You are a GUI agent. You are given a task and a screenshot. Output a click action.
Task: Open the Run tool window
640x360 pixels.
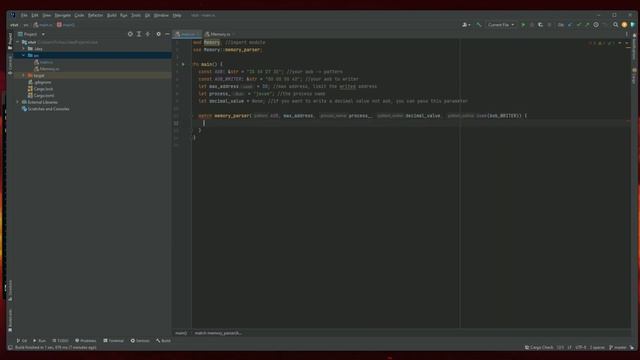(x=40, y=340)
